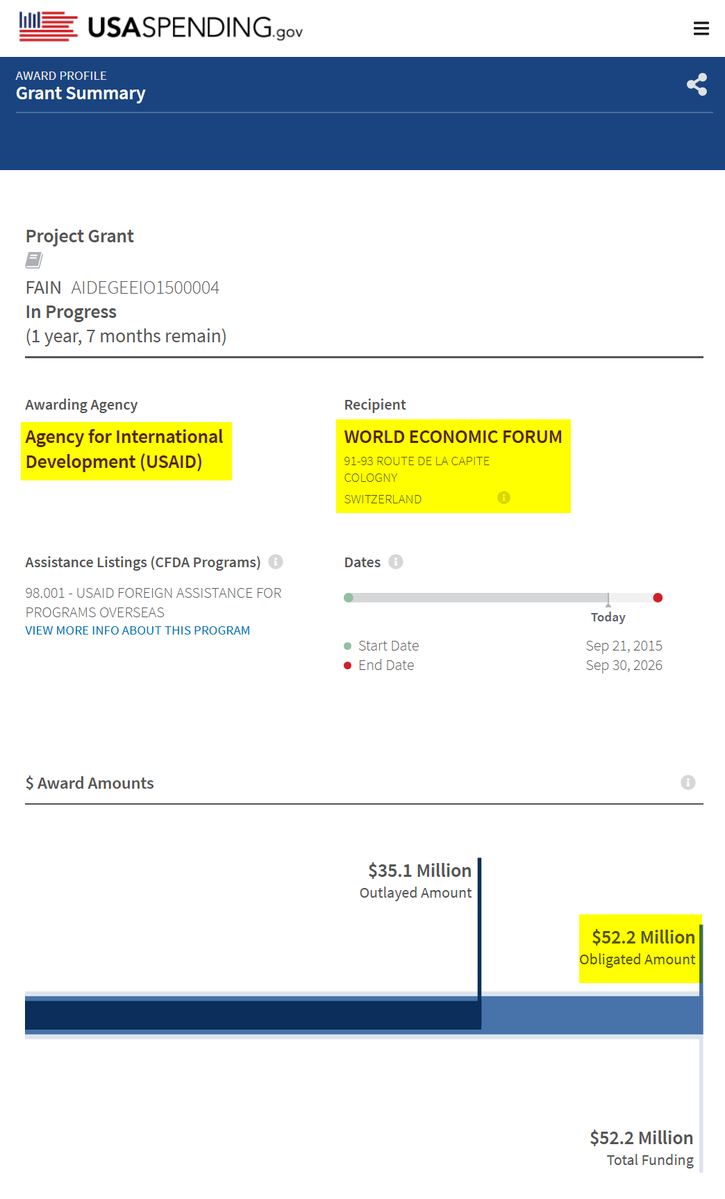Click the $52.2 Million Obligated Amount label
This screenshot has width=725, height=1199.
click(x=639, y=947)
